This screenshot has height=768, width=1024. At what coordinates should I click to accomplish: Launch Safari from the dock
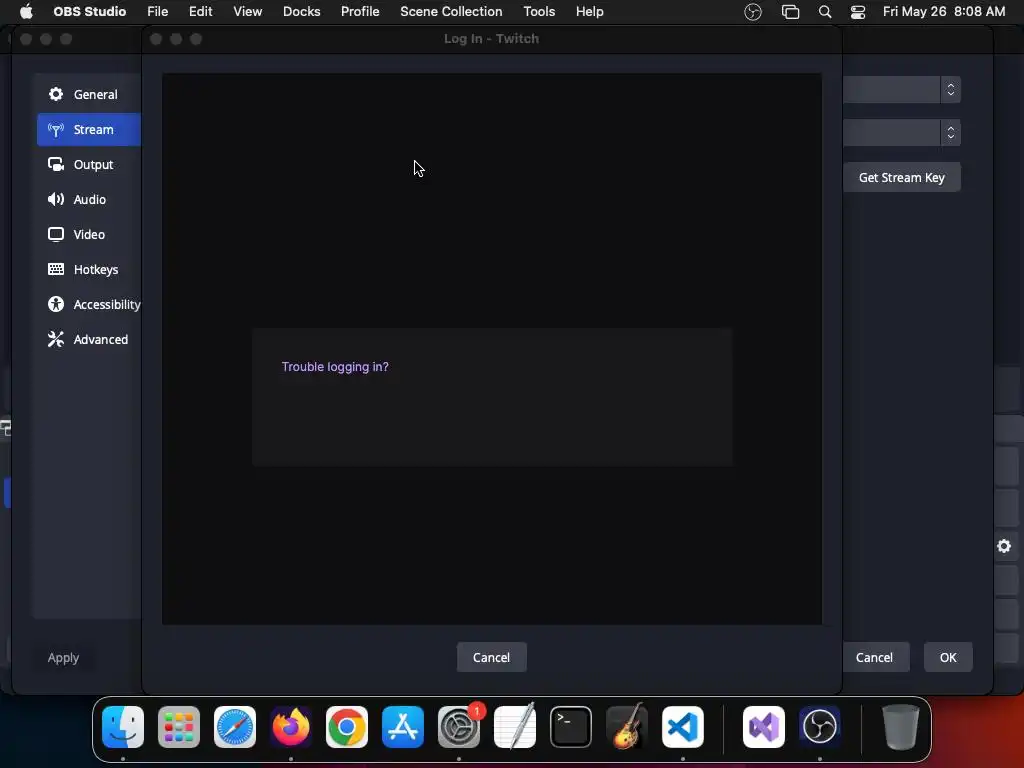[235, 727]
